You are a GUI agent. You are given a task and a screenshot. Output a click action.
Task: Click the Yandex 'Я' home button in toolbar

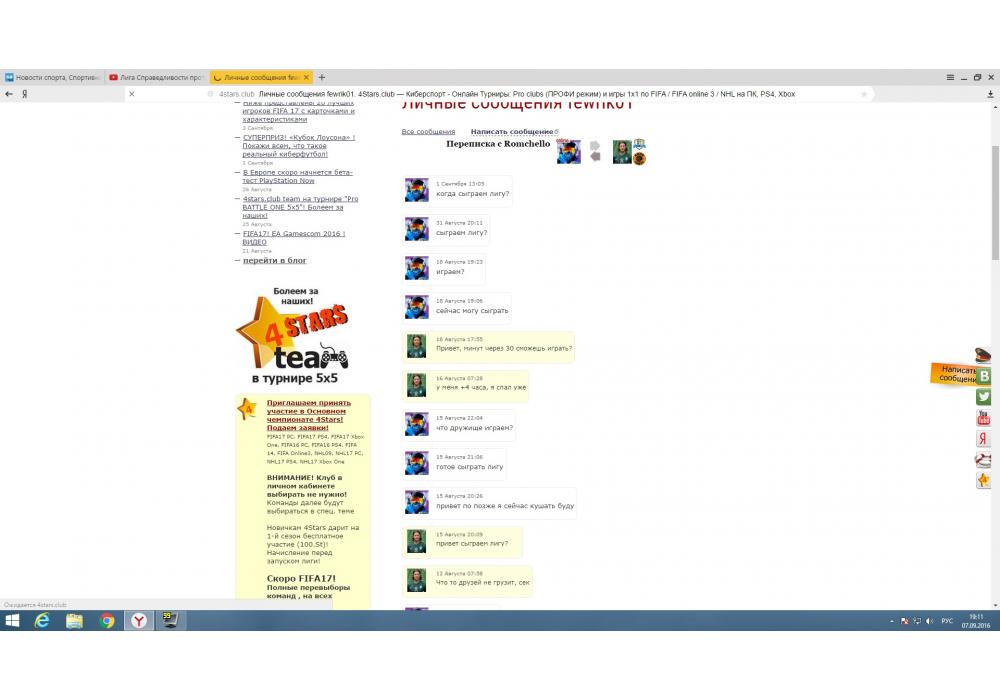tap(24, 94)
